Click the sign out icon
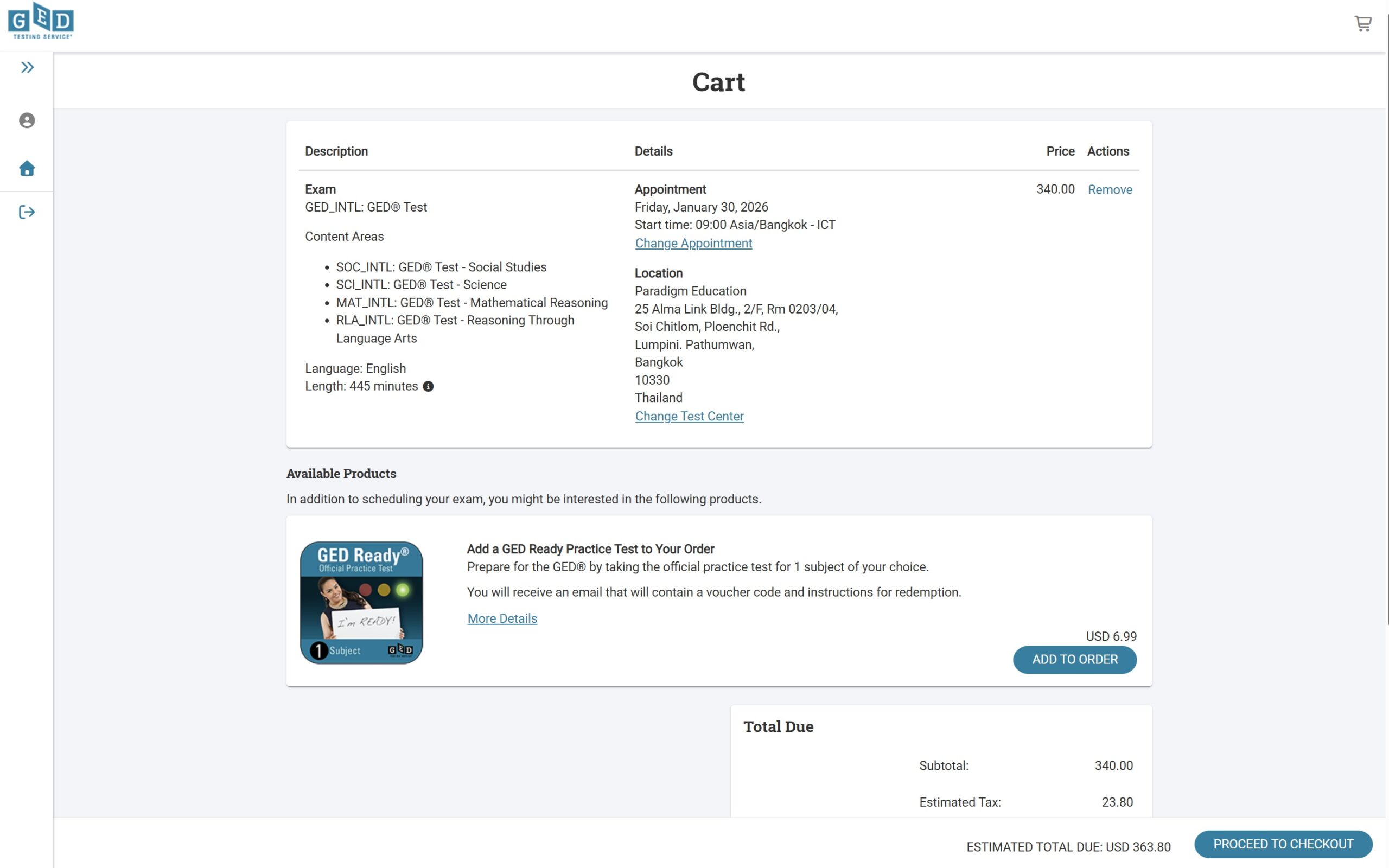Viewport: 1389px width, 868px height. (x=27, y=213)
